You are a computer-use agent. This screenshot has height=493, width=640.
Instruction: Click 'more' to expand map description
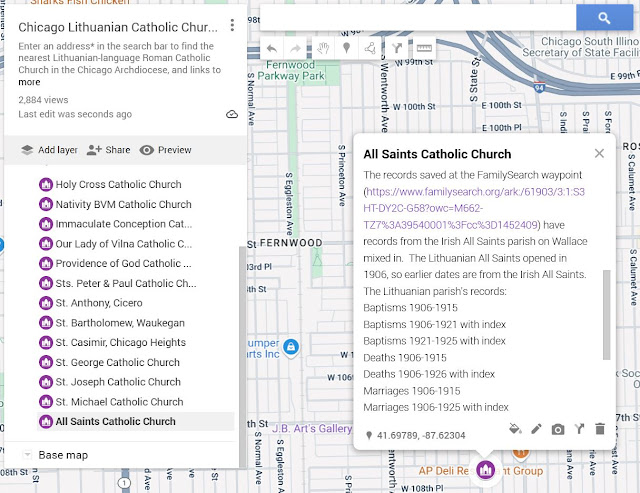29,82
